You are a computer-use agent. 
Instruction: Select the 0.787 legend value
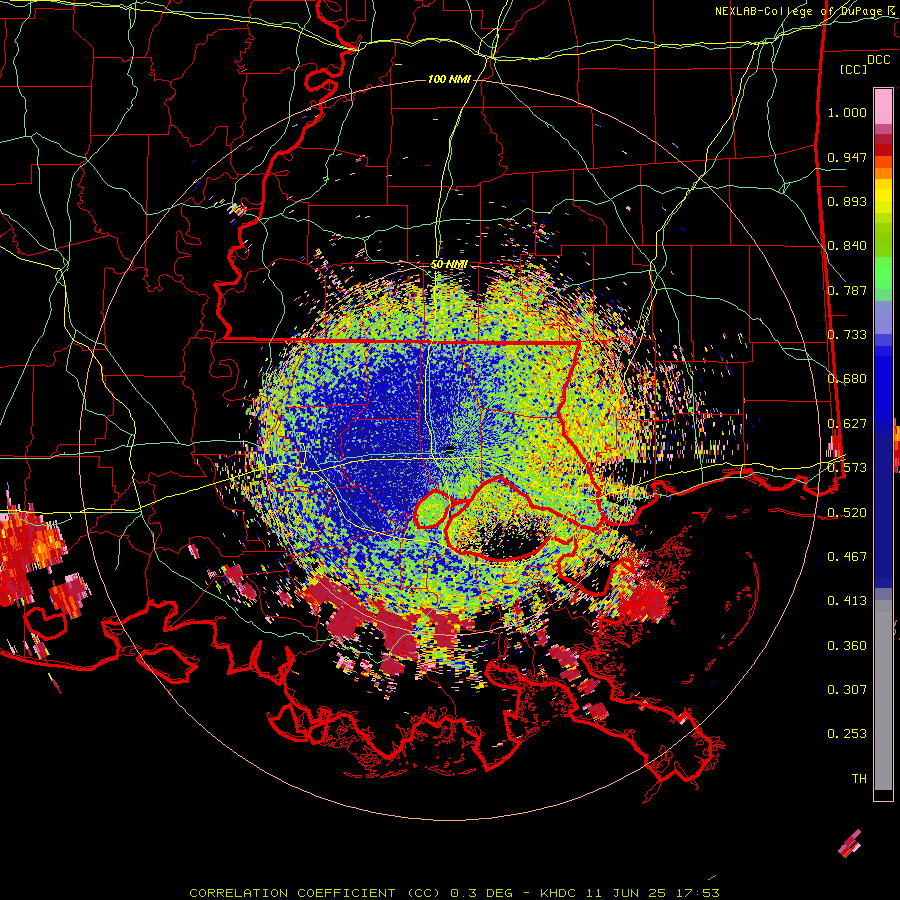point(847,290)
